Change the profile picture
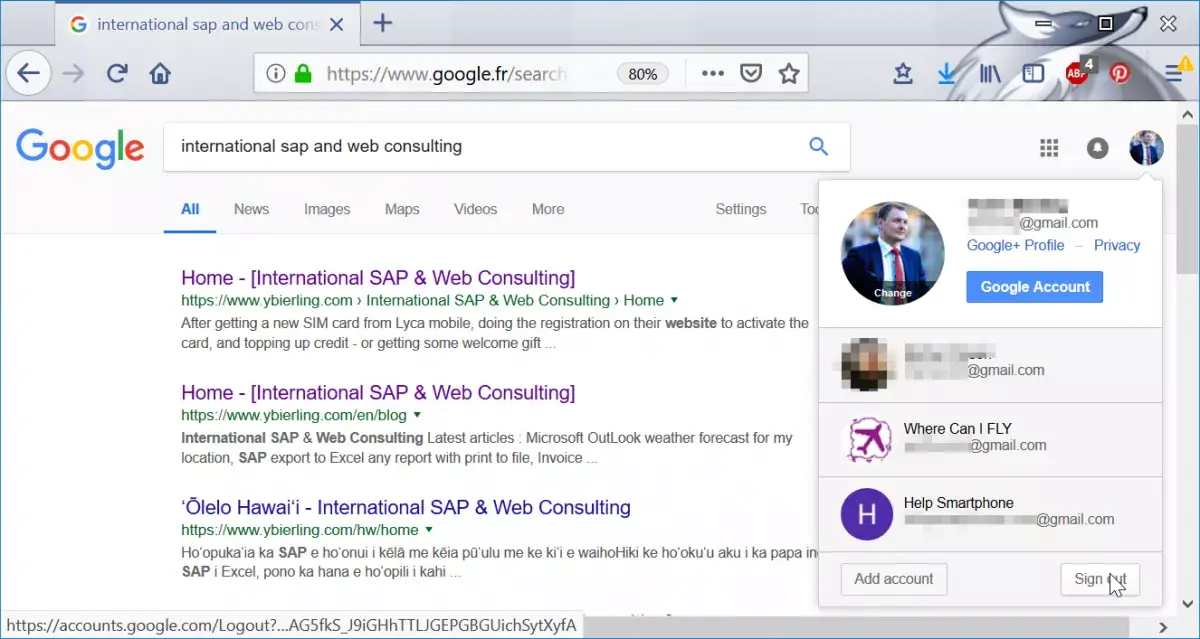Viewport: 1200px width, 639px height. (893, 293)
